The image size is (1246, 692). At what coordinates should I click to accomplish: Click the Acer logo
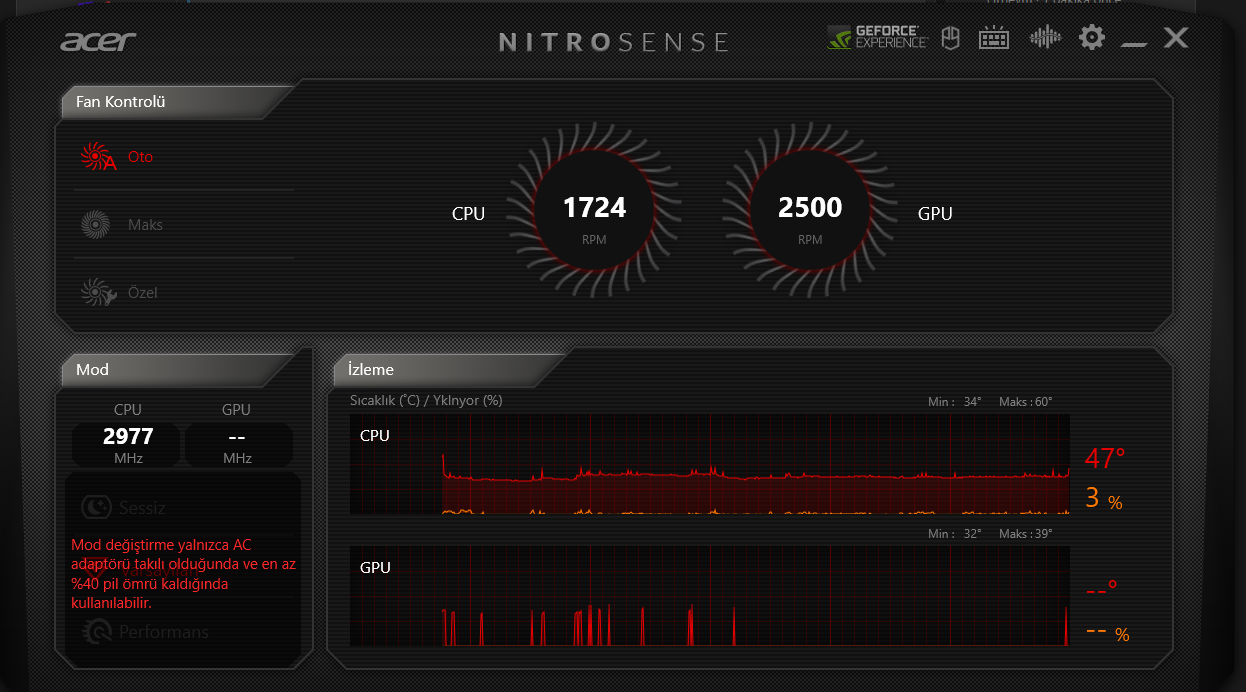pyautogui.click(x=97, y=42)
